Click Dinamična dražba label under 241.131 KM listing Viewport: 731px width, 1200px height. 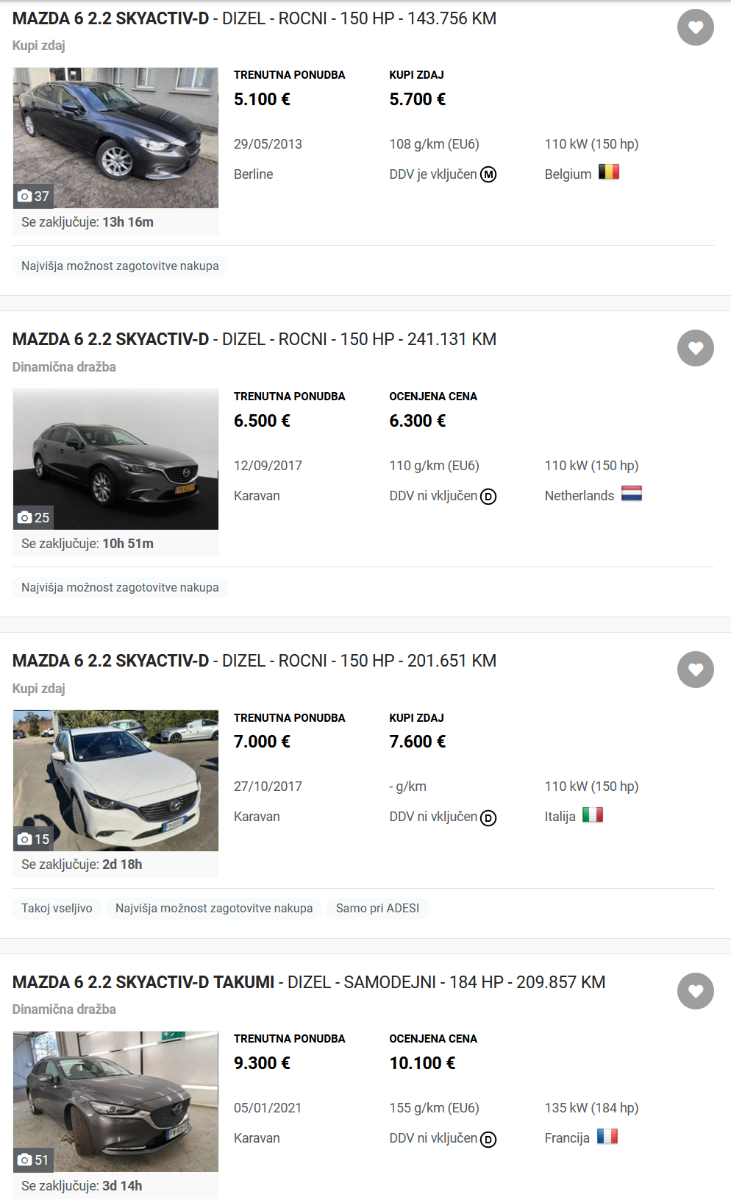pyautogui.click(x=64, y=367)
